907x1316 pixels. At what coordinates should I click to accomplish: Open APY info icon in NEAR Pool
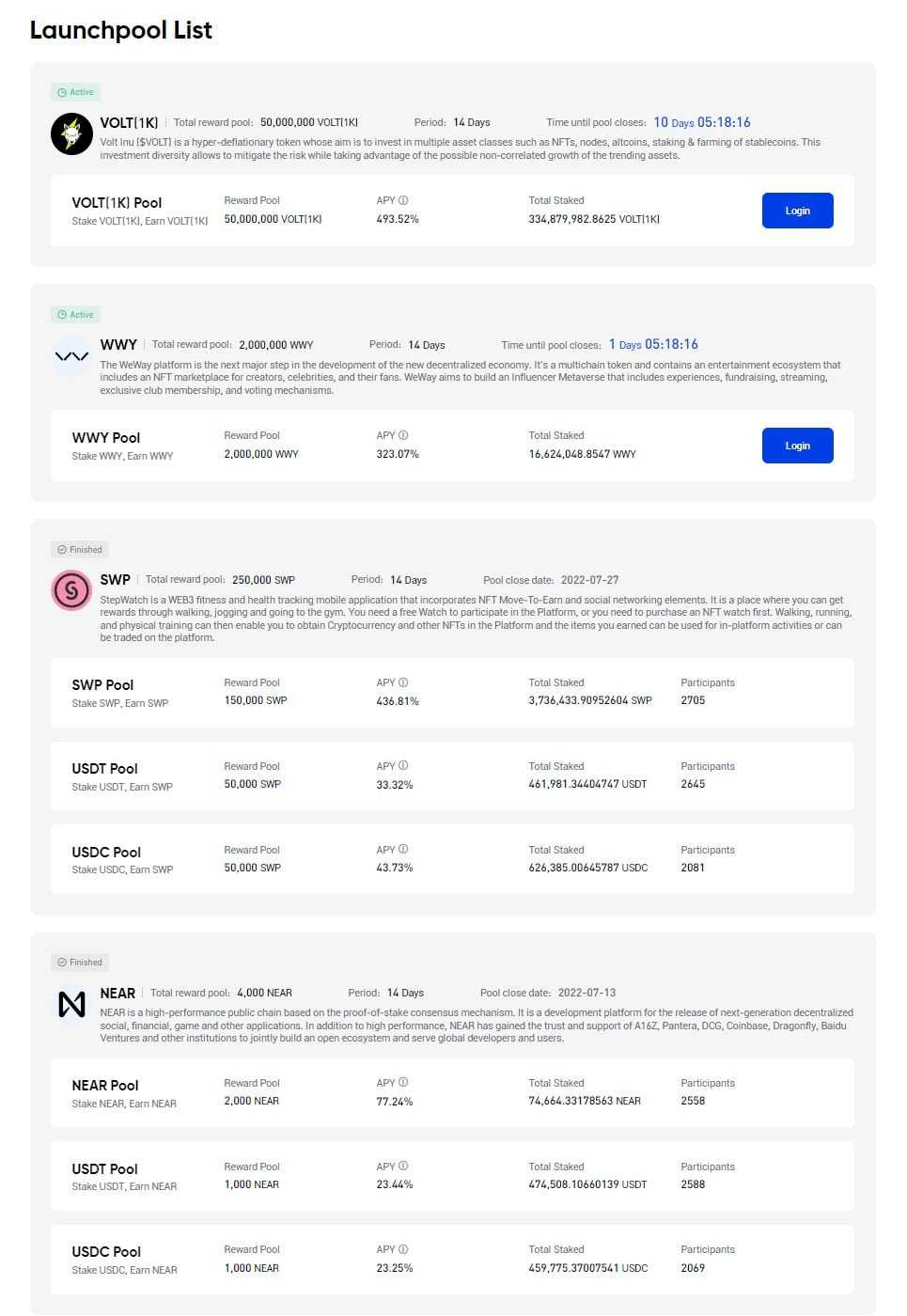coord(403,1083)
